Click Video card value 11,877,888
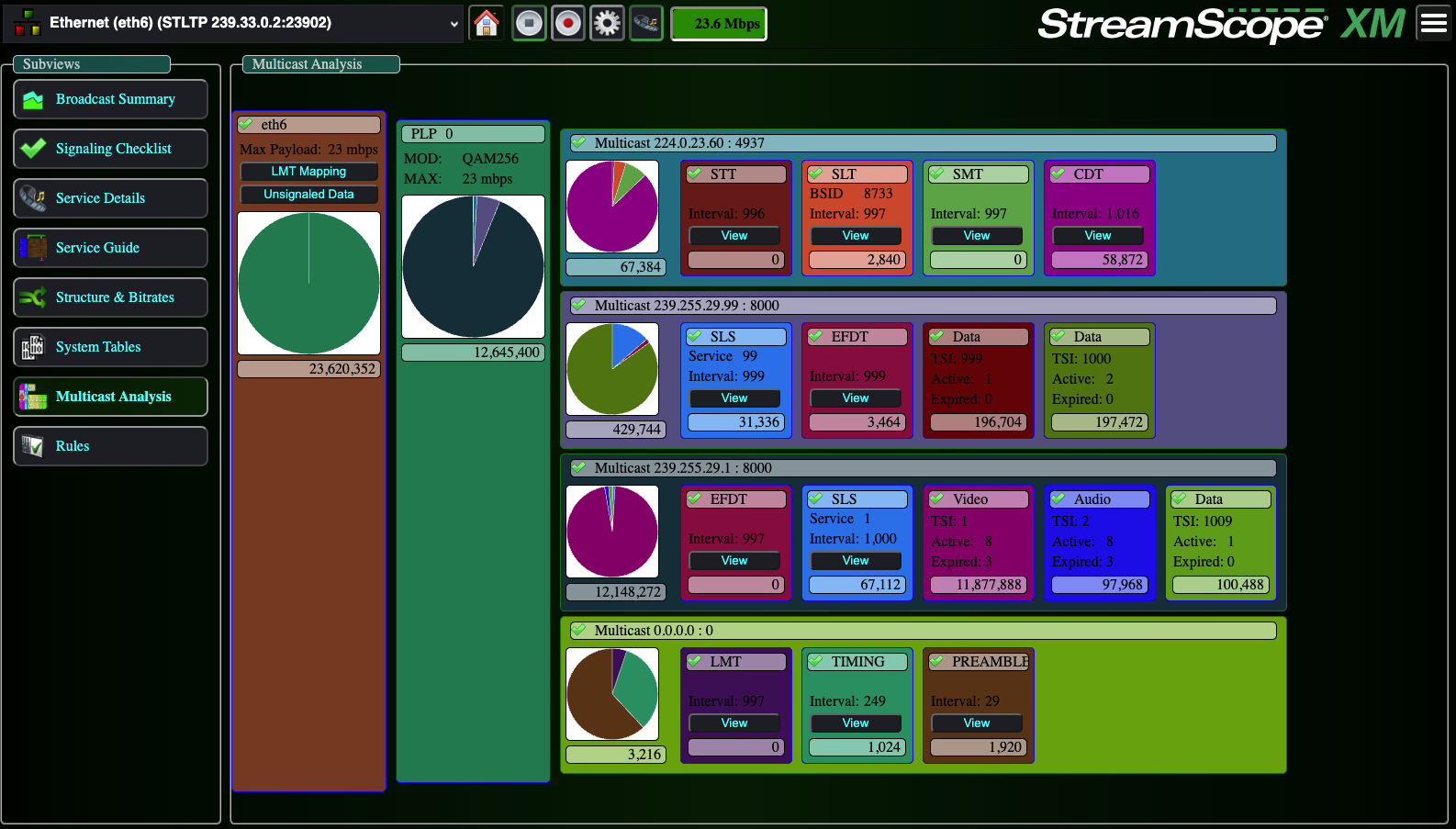The width and height of the screenshot is (1456, 829). [980, 585]
